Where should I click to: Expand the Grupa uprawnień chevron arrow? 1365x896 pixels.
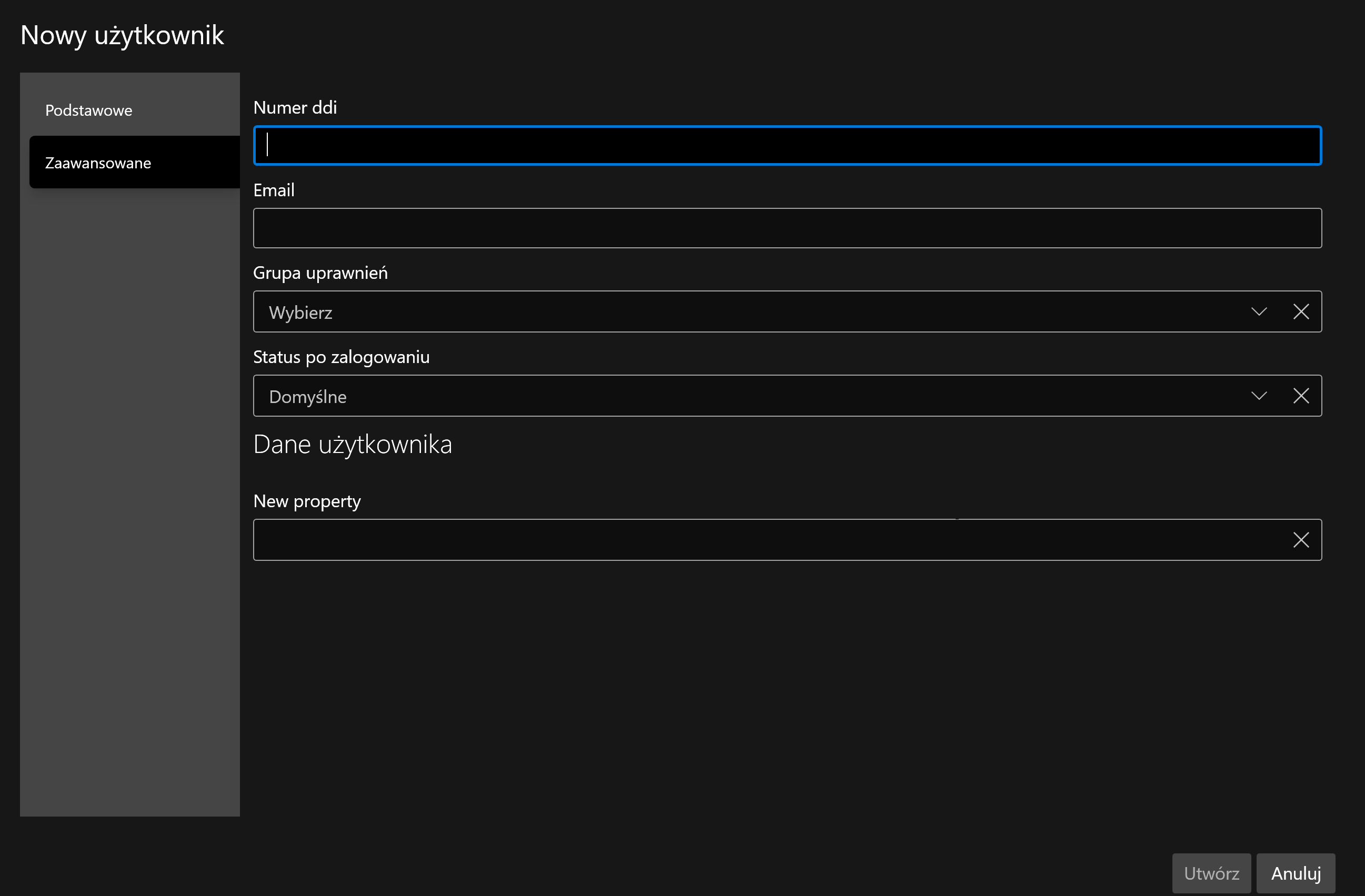(1259, 312)
